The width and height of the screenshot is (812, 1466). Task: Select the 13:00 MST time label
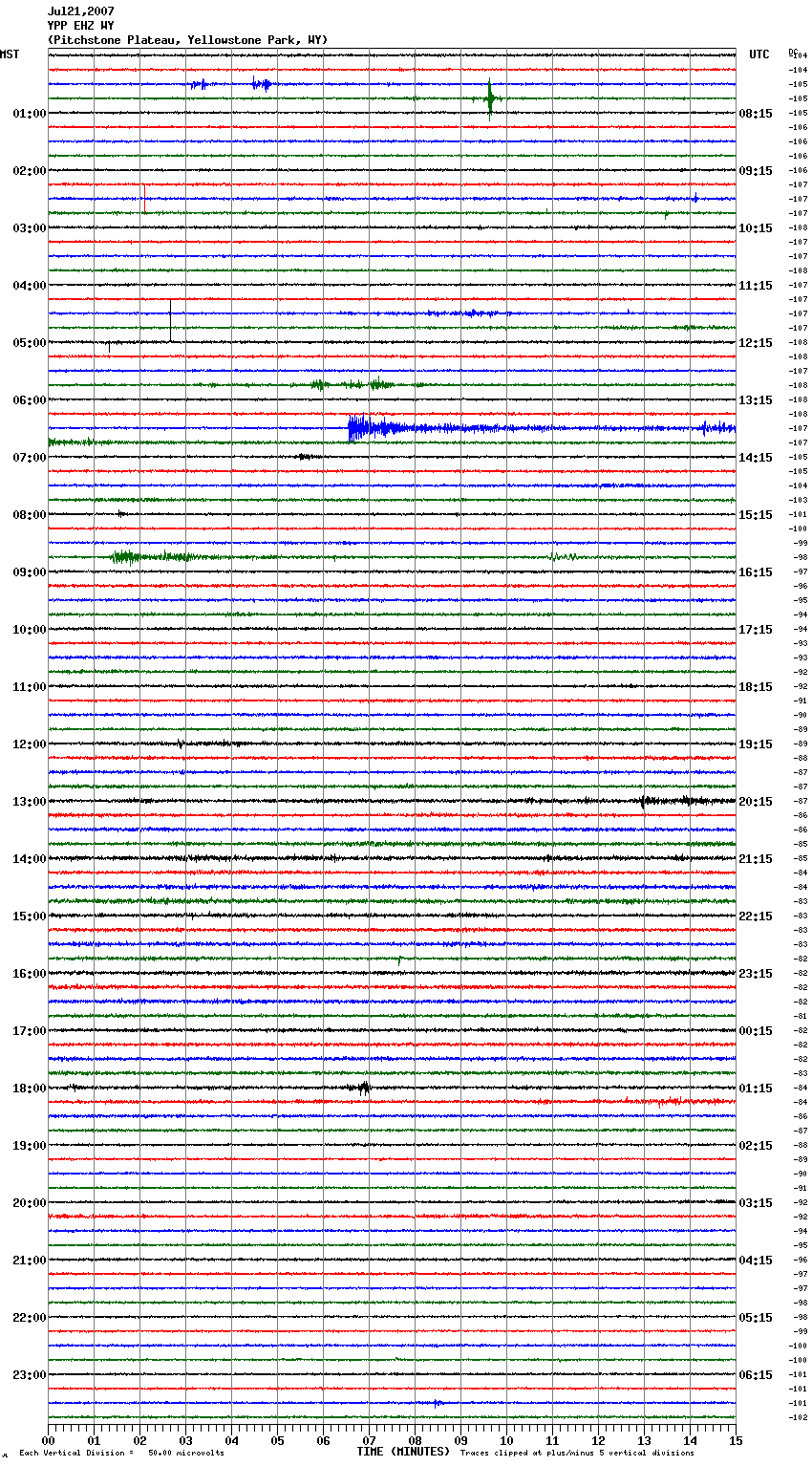(x=29, y=802)
